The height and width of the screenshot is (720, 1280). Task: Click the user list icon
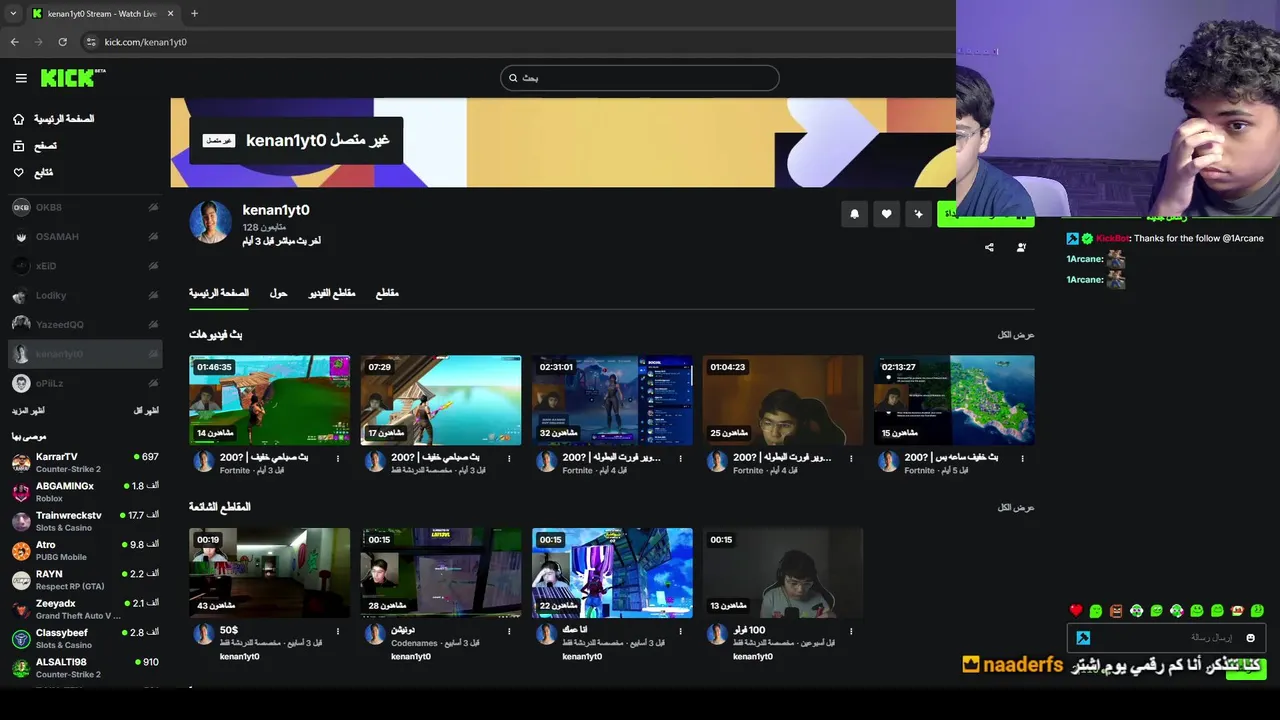(x=1021, y=247)
